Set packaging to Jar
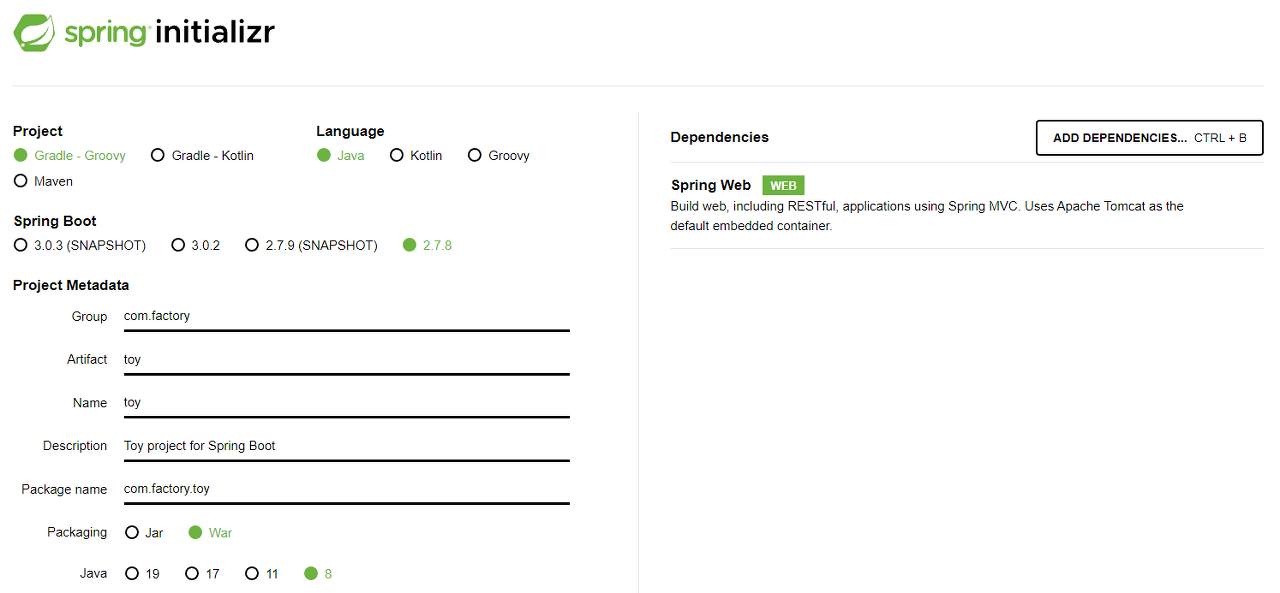The height and width of the screenshot is (593, 1280). 144,533
